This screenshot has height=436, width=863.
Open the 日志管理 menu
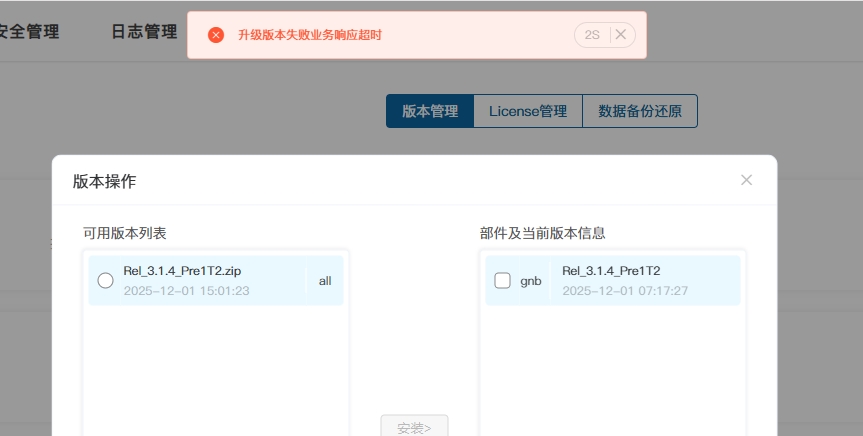pyautogui.click(x=144, y=31)
